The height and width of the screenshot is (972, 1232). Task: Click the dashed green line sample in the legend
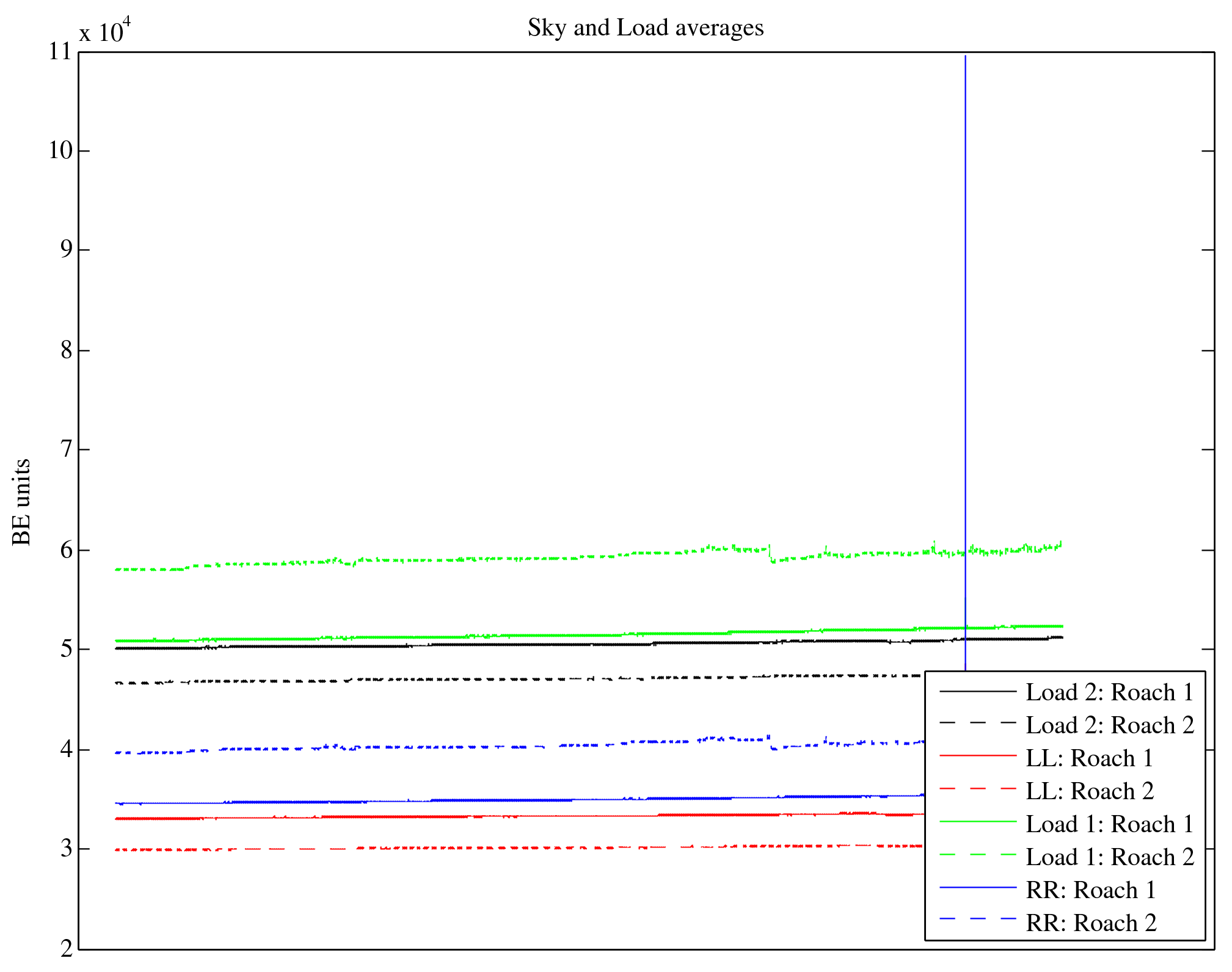coord(977,855)
